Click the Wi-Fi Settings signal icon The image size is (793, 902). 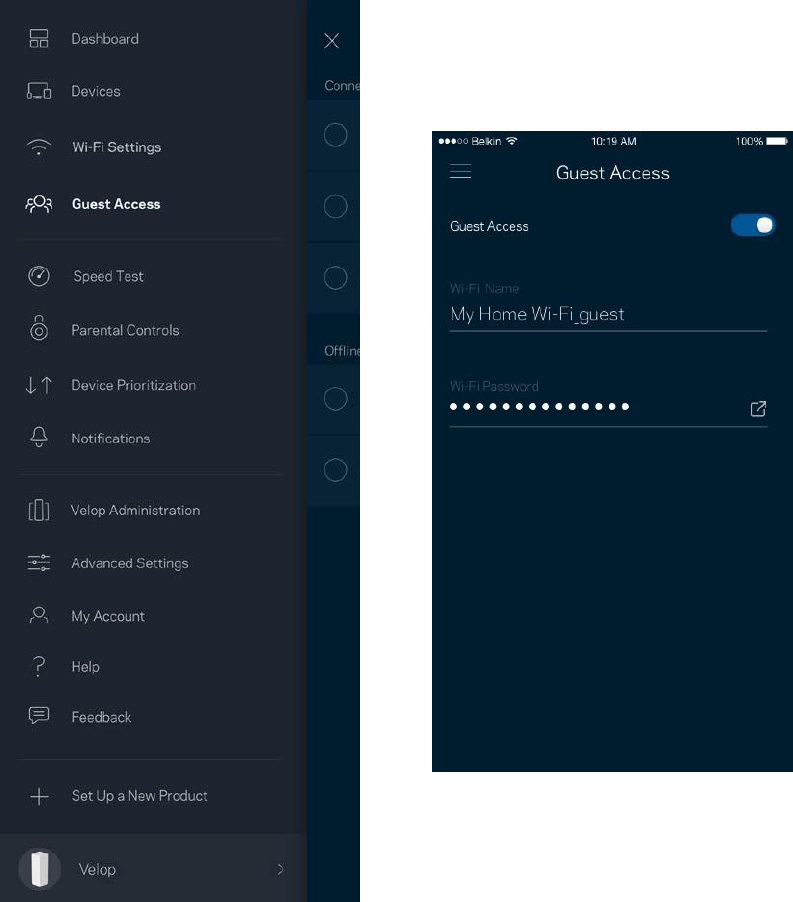pyautogui.click(x=39, y=147)
